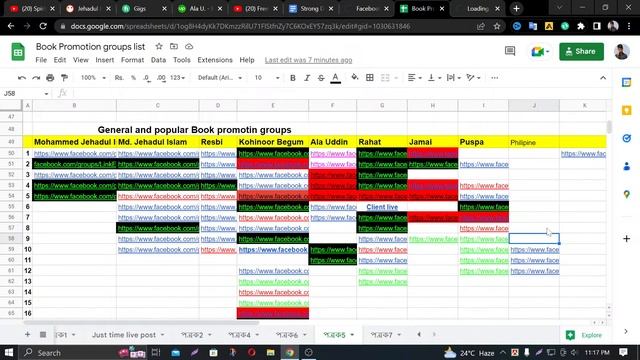This screenshot has width=640, height=360.
Task: Click the Explore button
Action: point(584,335)
